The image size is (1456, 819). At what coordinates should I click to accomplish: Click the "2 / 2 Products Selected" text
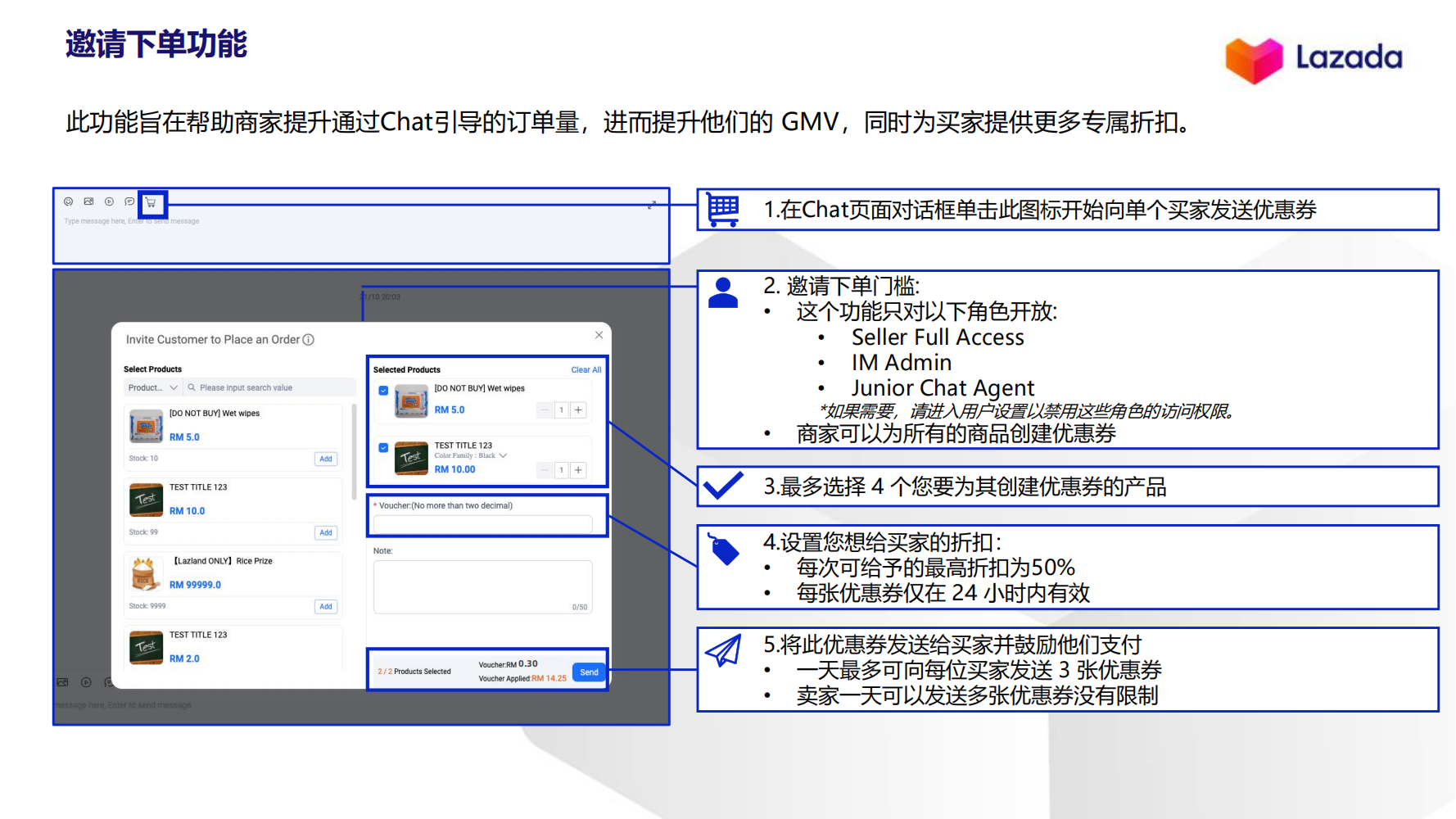(414, 672)
